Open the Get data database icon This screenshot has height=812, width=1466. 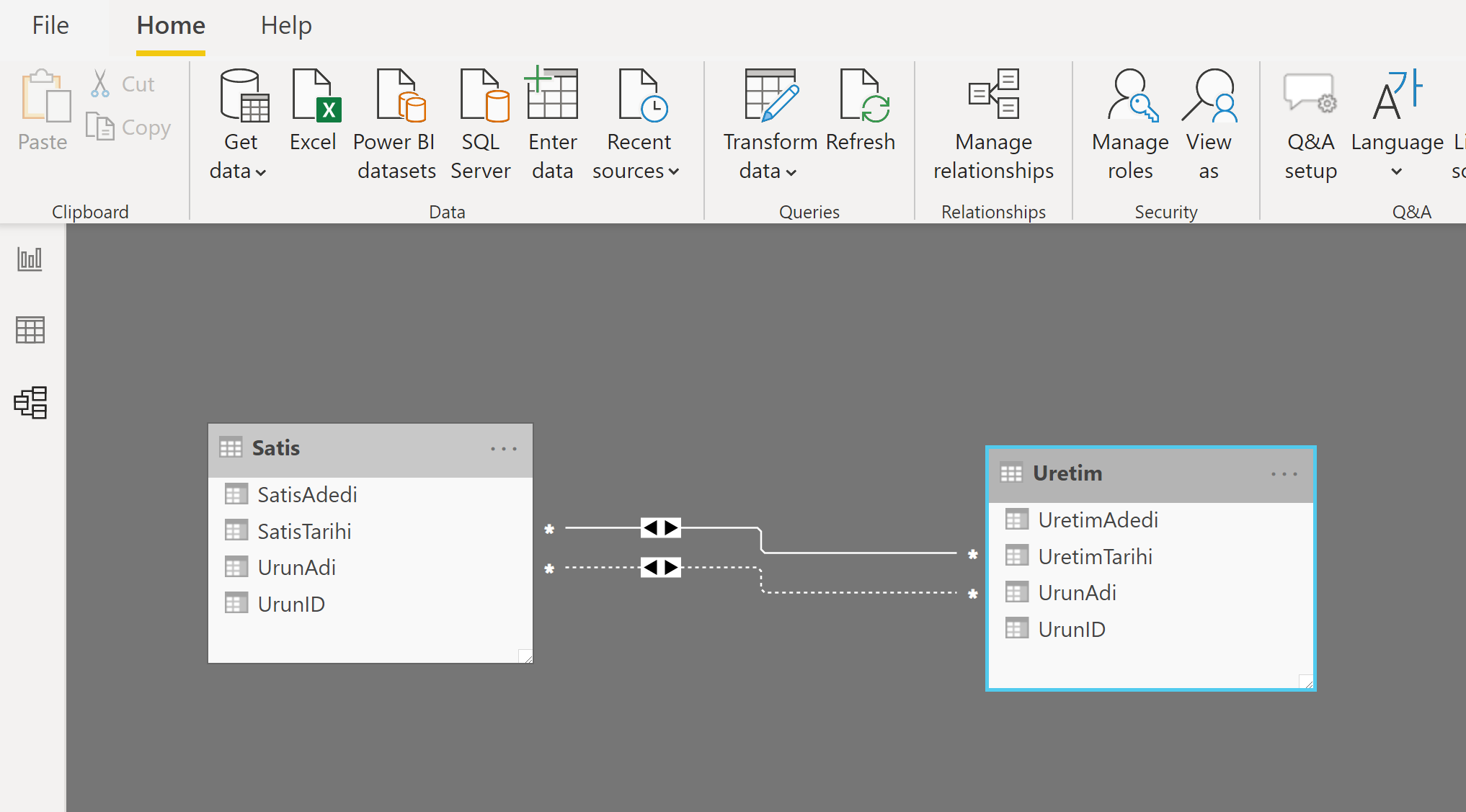(x=244, y=94)
